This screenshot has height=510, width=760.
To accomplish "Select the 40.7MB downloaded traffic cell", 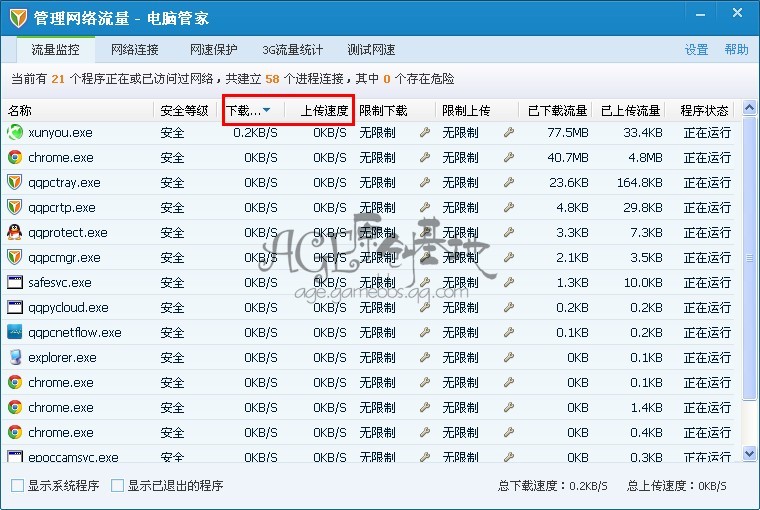I will pyautogui.click(x=568, y=158).
